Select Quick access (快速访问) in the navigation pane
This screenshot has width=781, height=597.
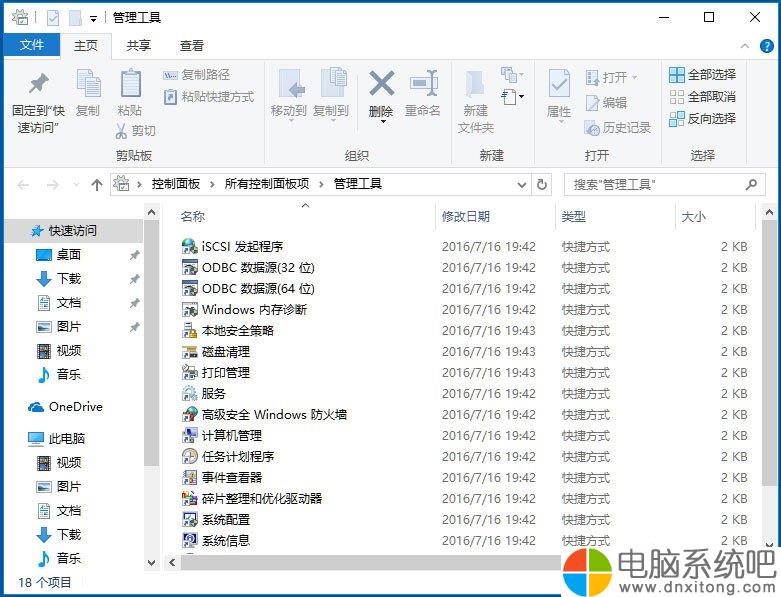(73, 231)
